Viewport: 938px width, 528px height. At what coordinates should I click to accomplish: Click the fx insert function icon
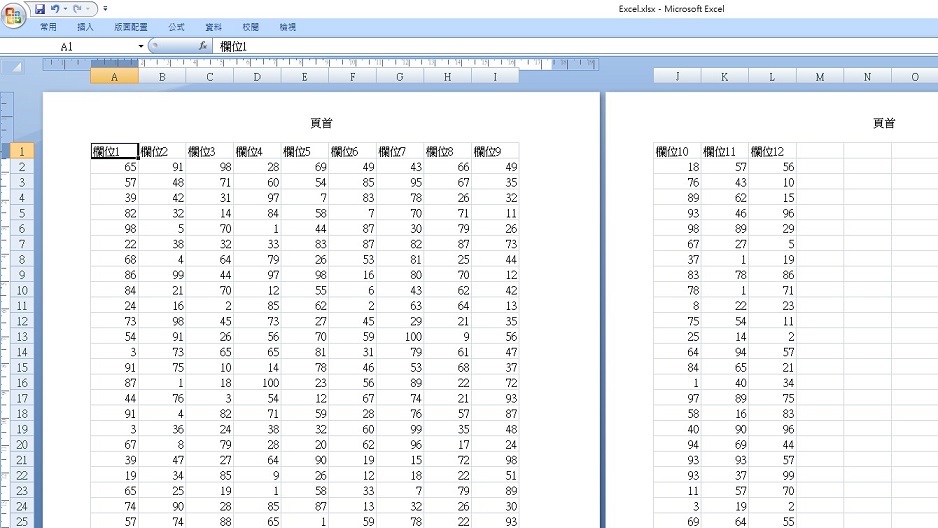[x=202, y=46]
